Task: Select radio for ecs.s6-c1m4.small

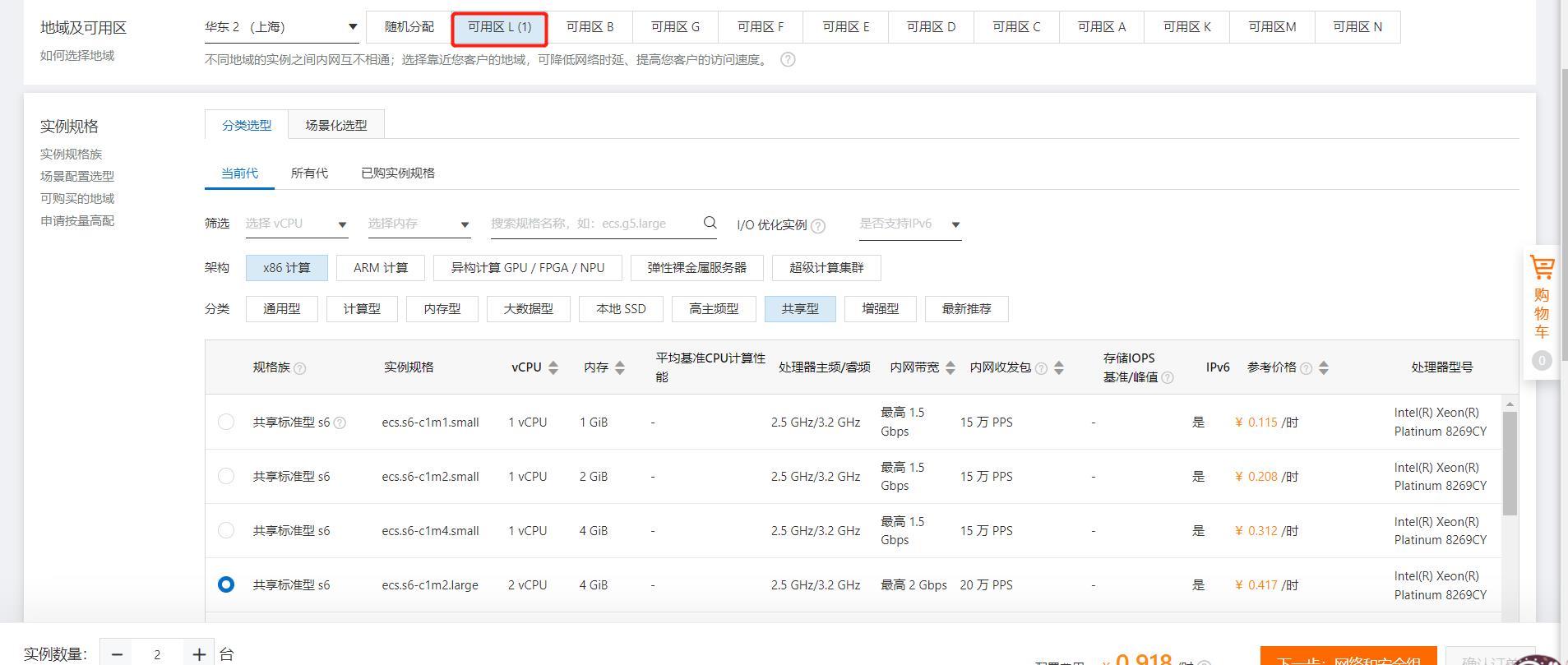Action: click(x=226, y=530)
